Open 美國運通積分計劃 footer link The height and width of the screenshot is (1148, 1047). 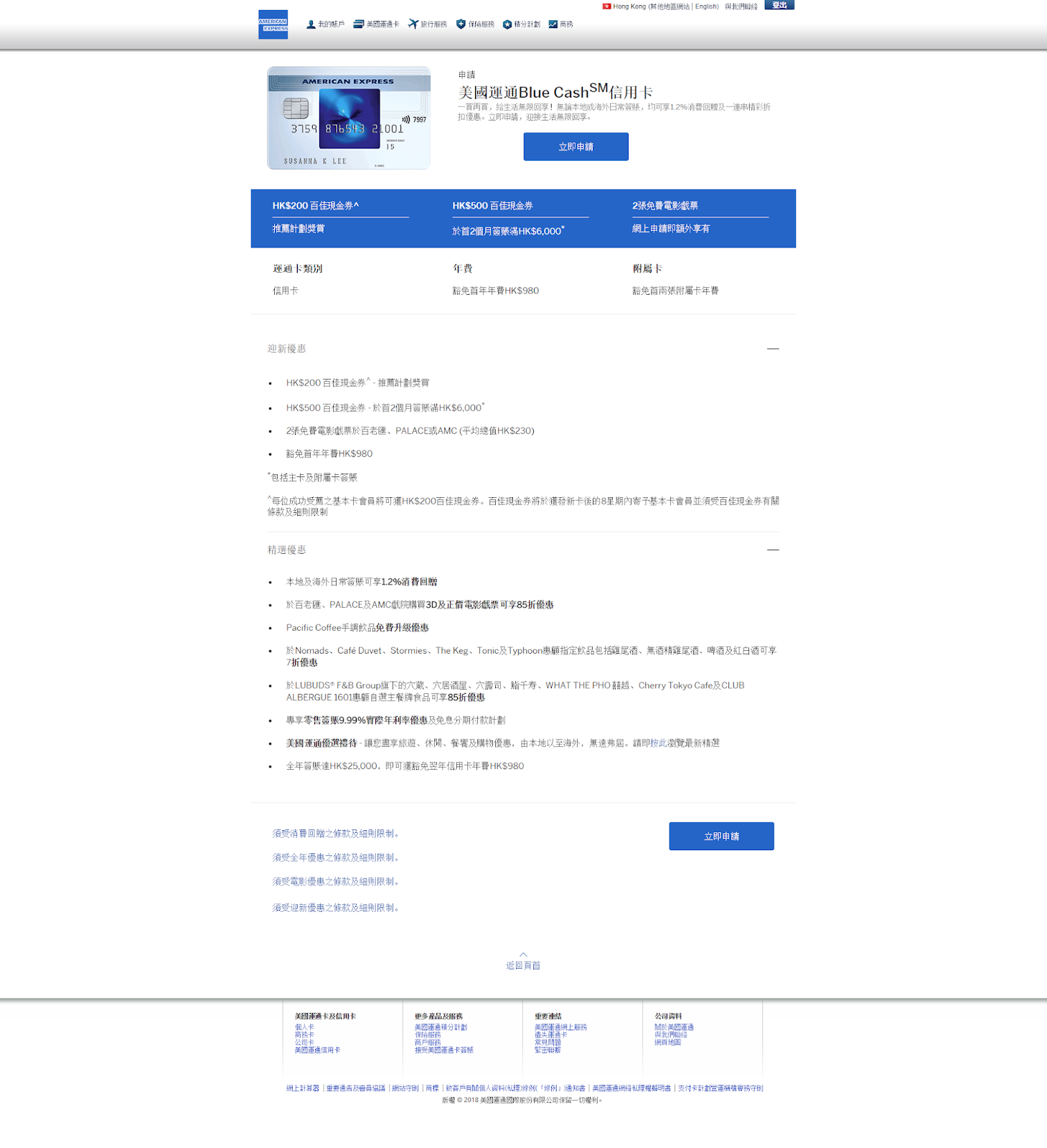point(441,1027)
